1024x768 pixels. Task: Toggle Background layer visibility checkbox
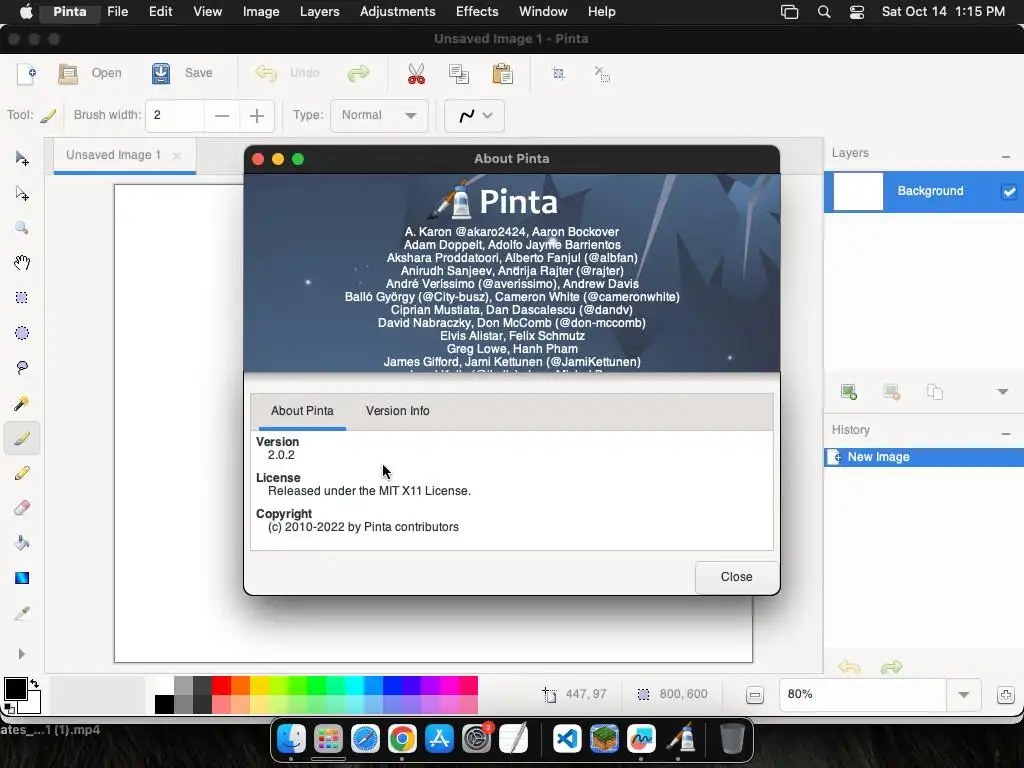click(1008, 191)
